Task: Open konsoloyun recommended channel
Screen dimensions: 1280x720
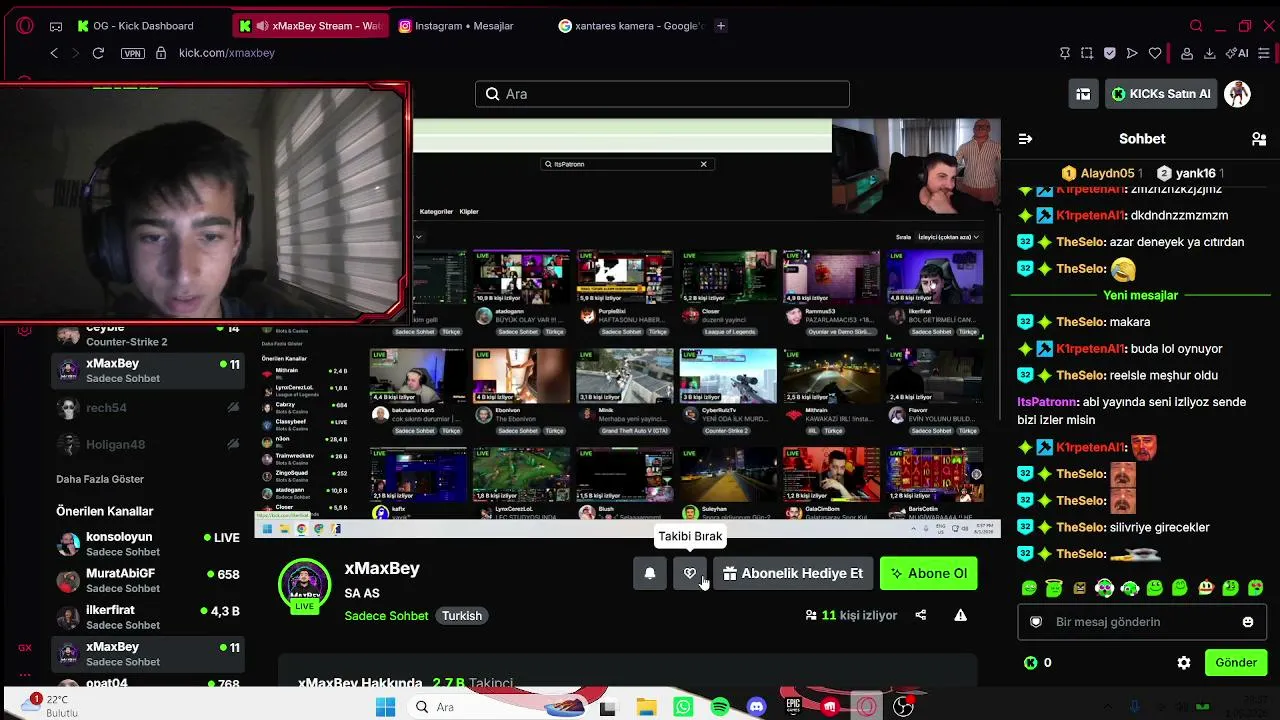Action: [x=148, y=544]
